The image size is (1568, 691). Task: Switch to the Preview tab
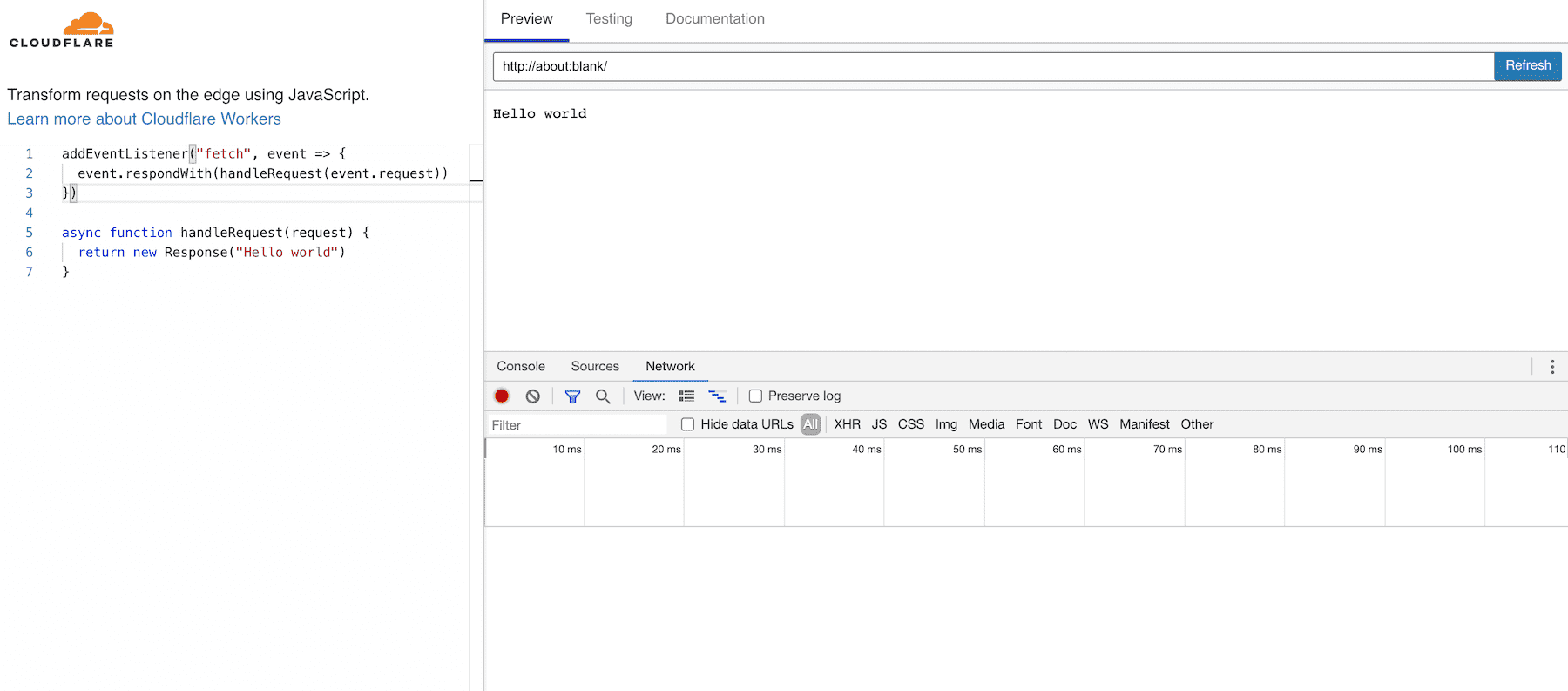point(526,19)
